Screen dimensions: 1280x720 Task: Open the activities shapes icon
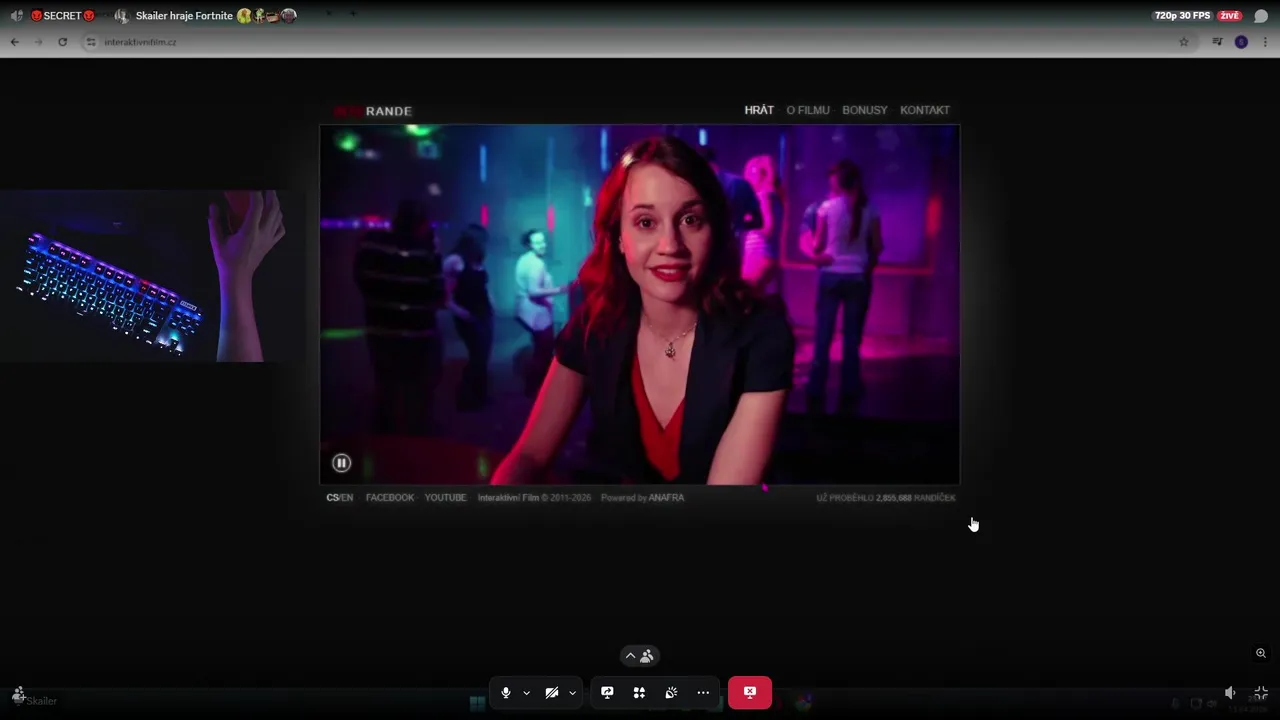click(639, 692)
